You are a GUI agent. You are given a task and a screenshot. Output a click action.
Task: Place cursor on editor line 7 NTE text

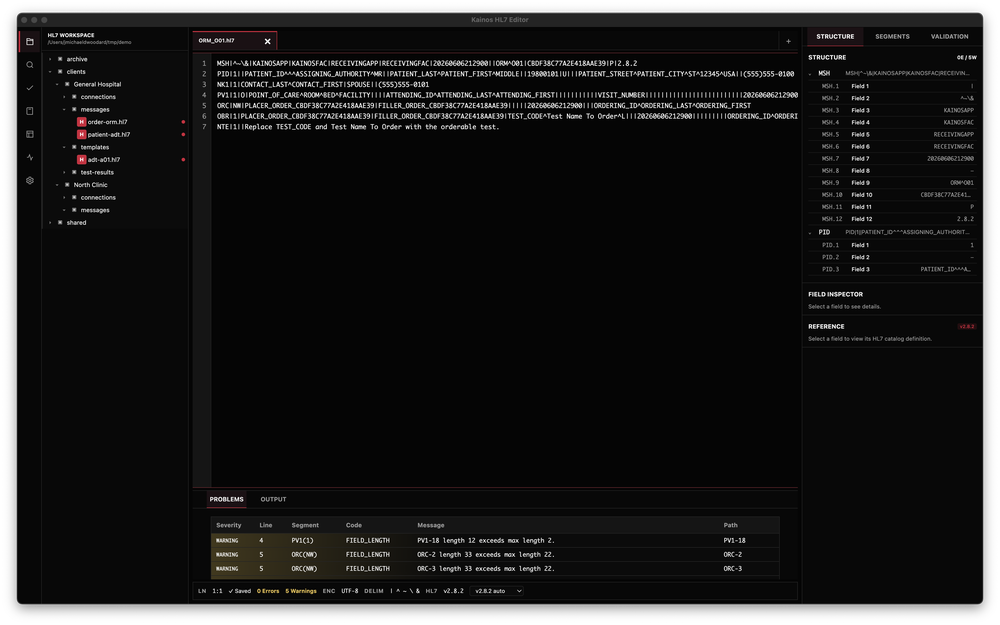[x=357, y=127]
